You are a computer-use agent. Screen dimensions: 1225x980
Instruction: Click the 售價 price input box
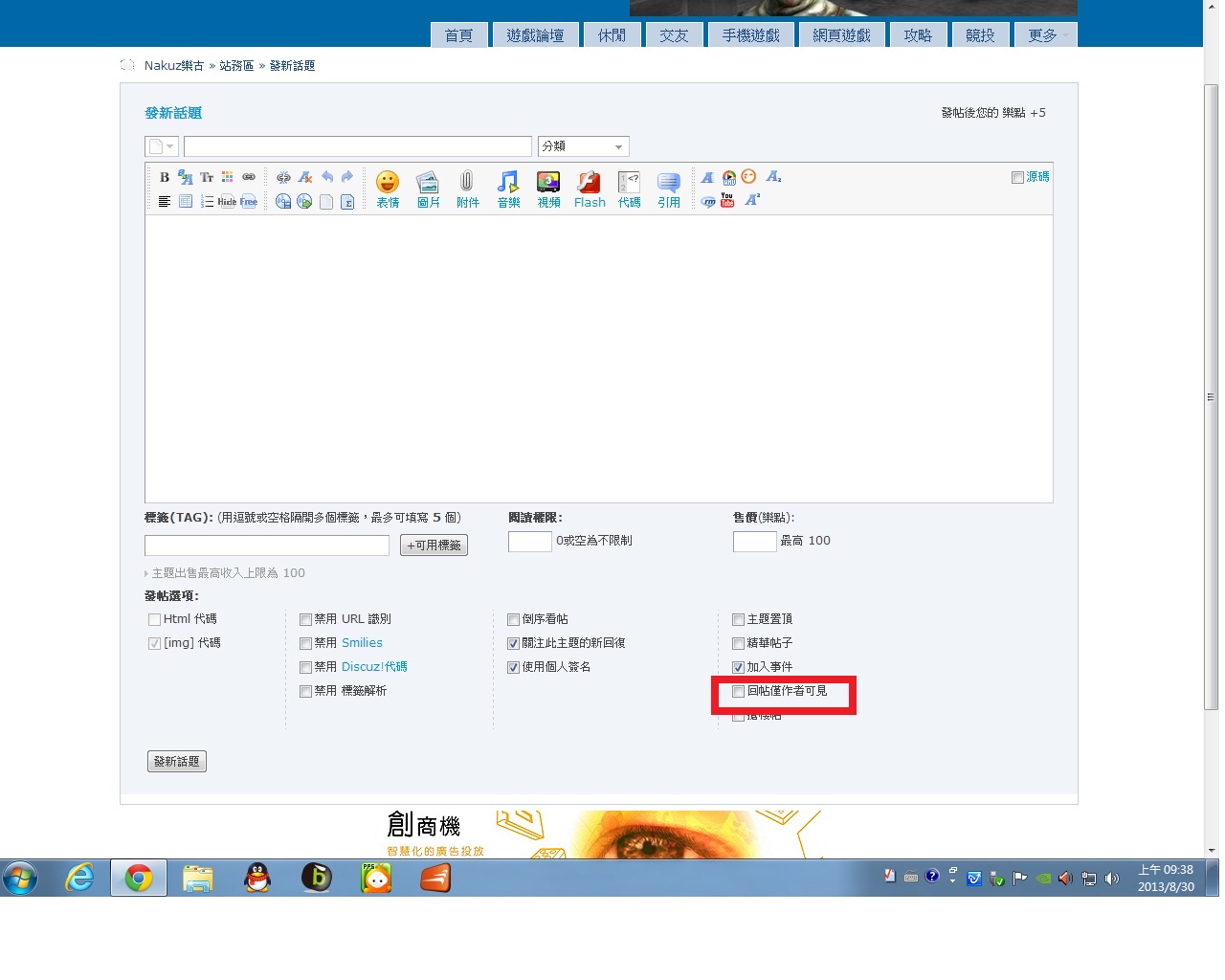tap(754, 542)
